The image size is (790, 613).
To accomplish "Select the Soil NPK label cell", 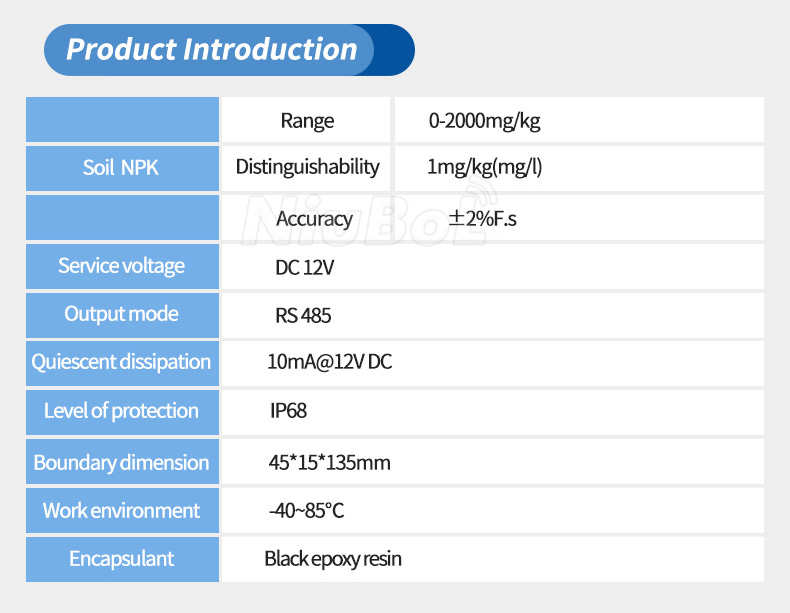I will pyautogui.click(x=121, y=168).
